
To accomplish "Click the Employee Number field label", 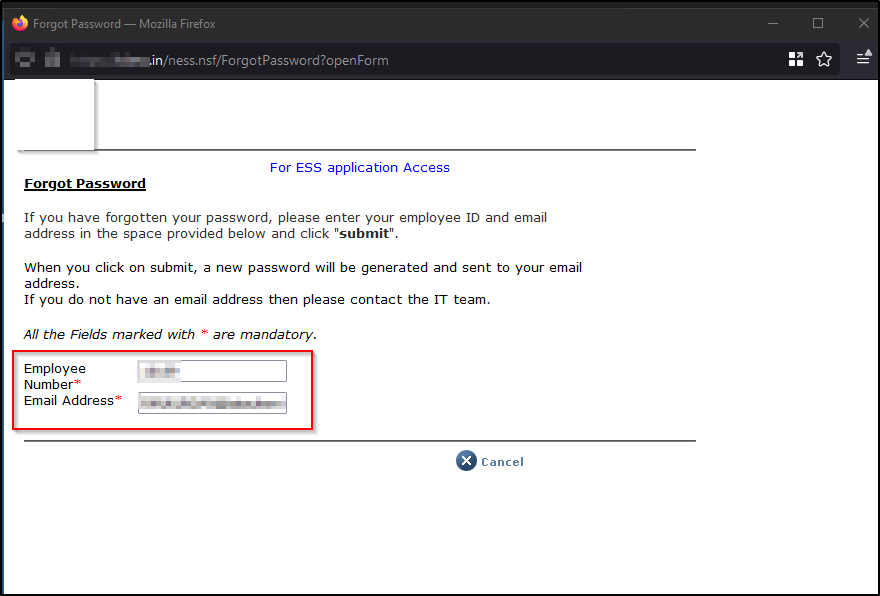I will (x=55, y=376).
